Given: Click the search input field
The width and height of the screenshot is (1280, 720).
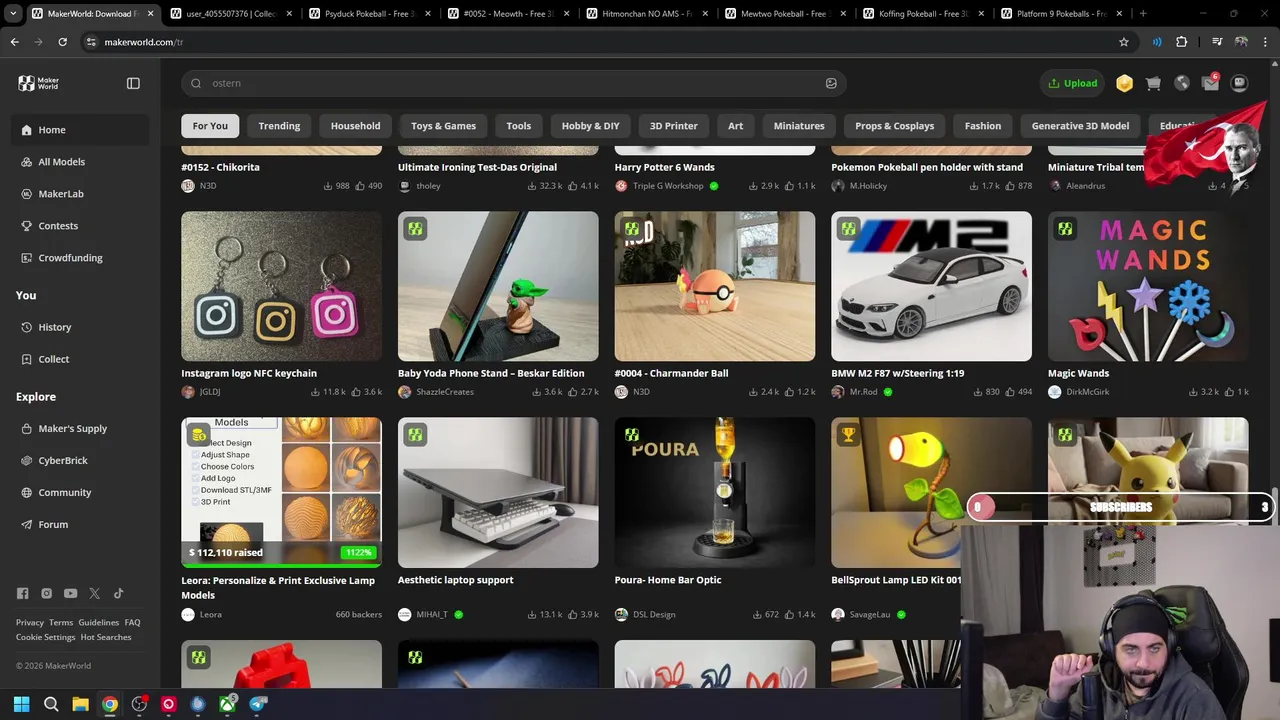Looking at the screenshot, I should [514, 83].
